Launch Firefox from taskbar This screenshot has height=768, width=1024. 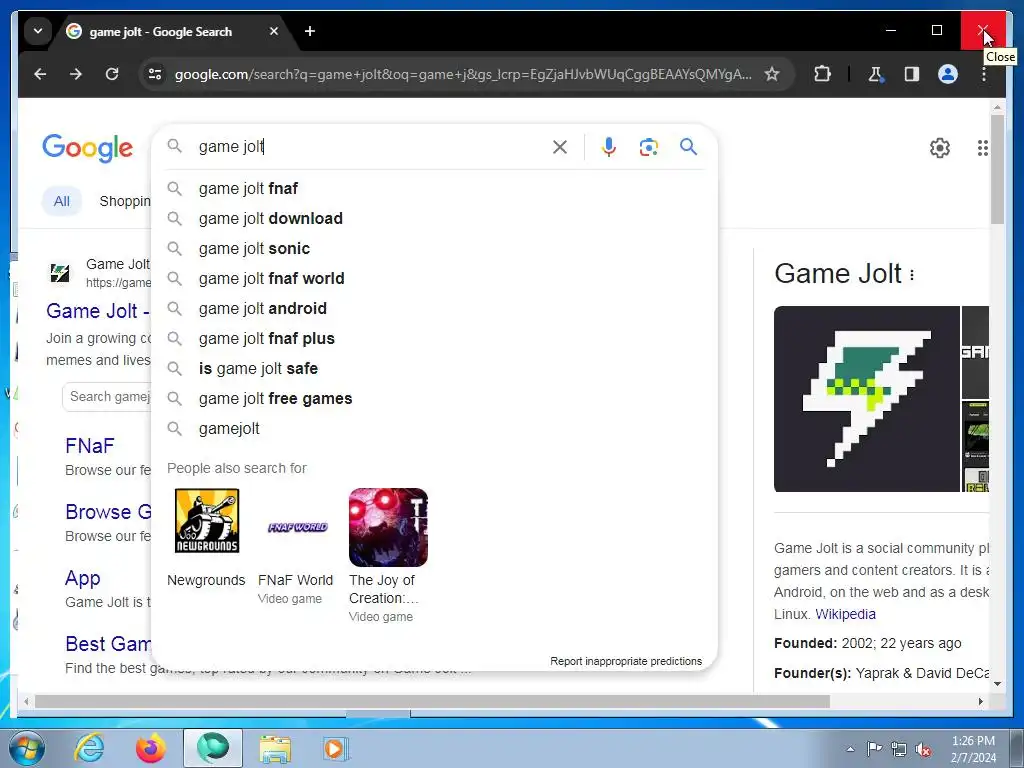[151, 748]
